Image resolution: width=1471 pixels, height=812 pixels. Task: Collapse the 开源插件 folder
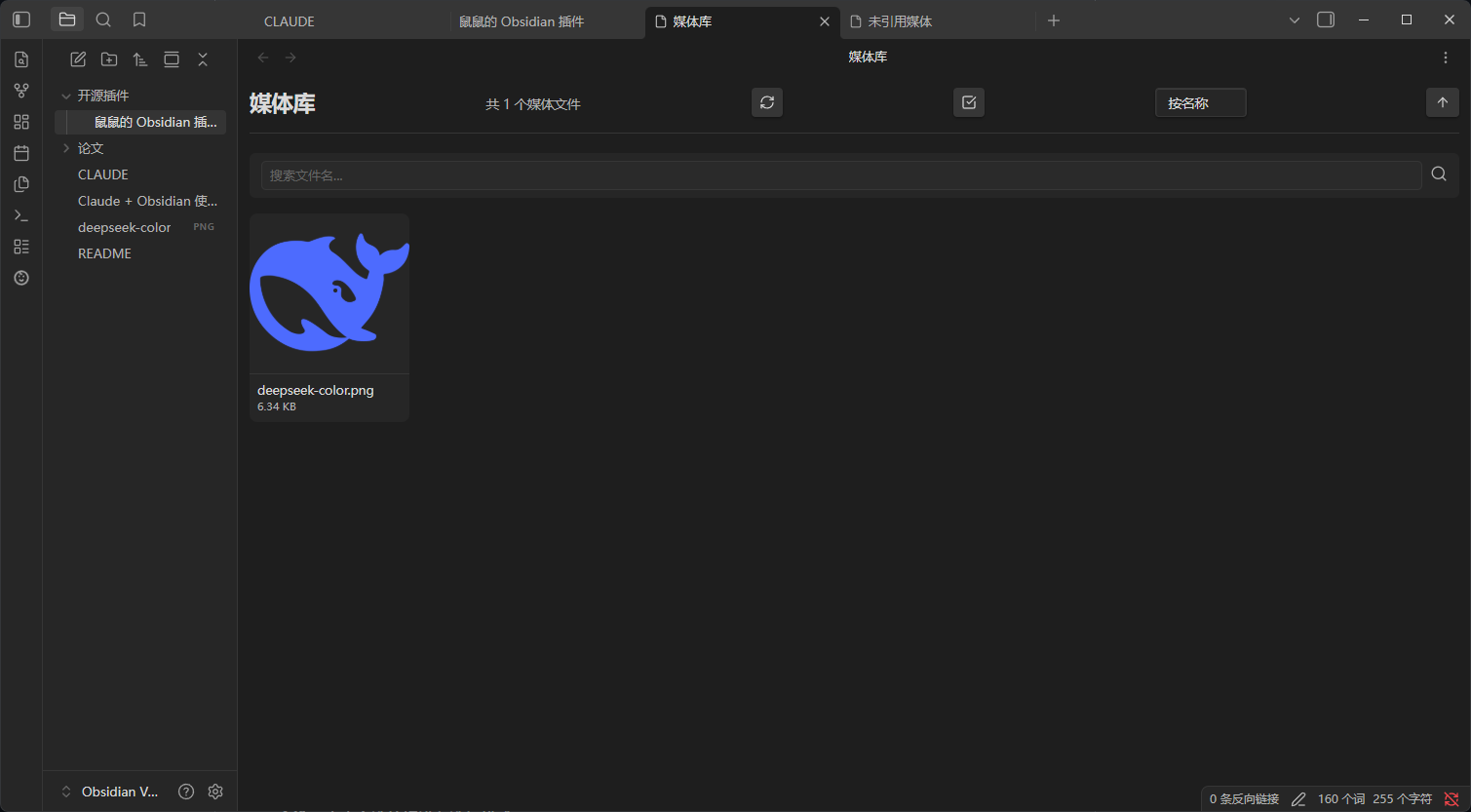click(x=66, y=96)
